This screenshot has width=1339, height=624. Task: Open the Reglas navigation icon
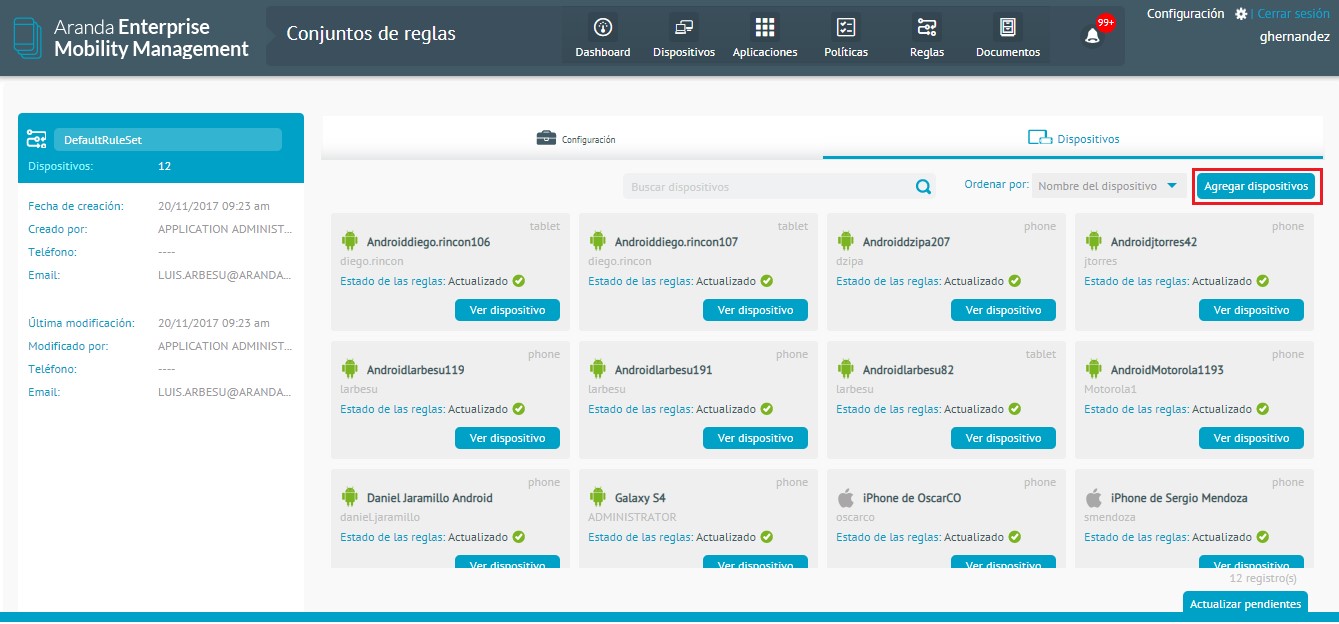click(927, 27)
